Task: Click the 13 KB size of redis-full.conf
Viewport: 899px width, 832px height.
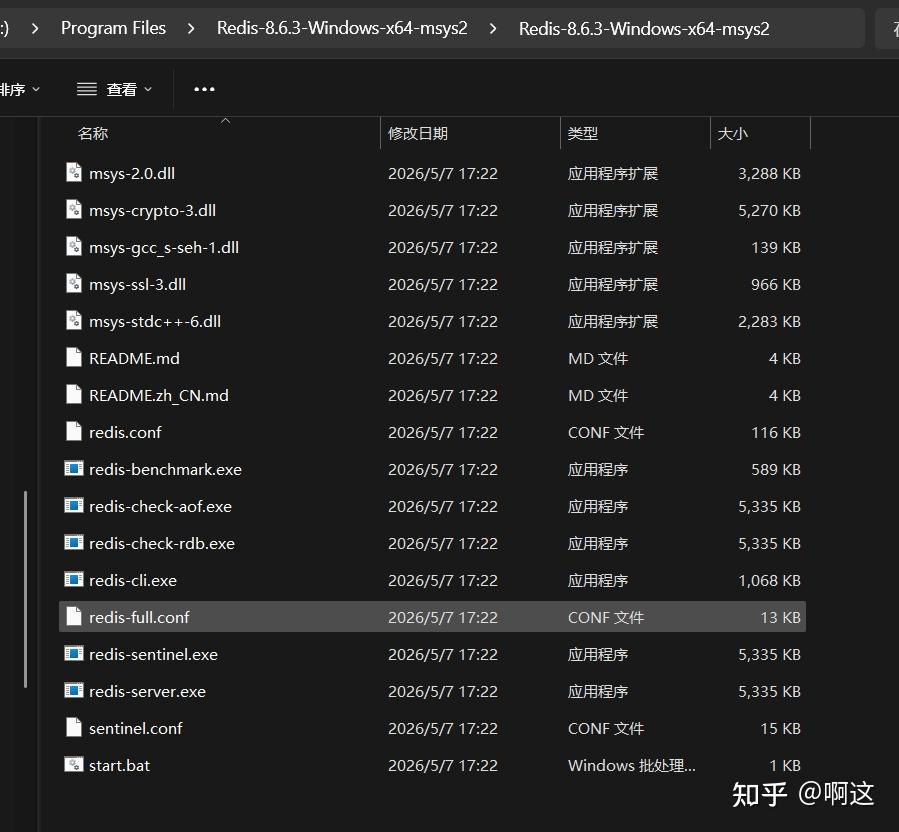Action: tap(780, 617)
